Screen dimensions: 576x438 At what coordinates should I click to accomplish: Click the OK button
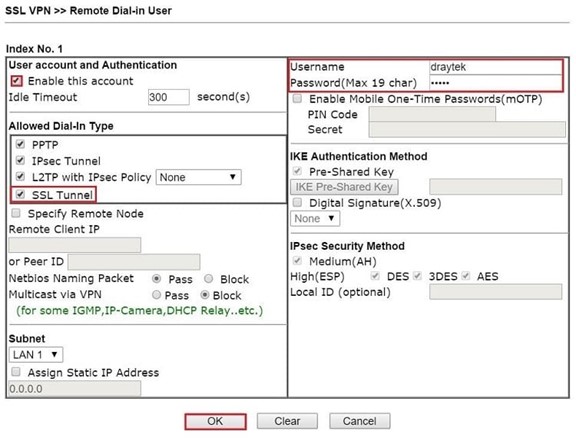point(215,421)
